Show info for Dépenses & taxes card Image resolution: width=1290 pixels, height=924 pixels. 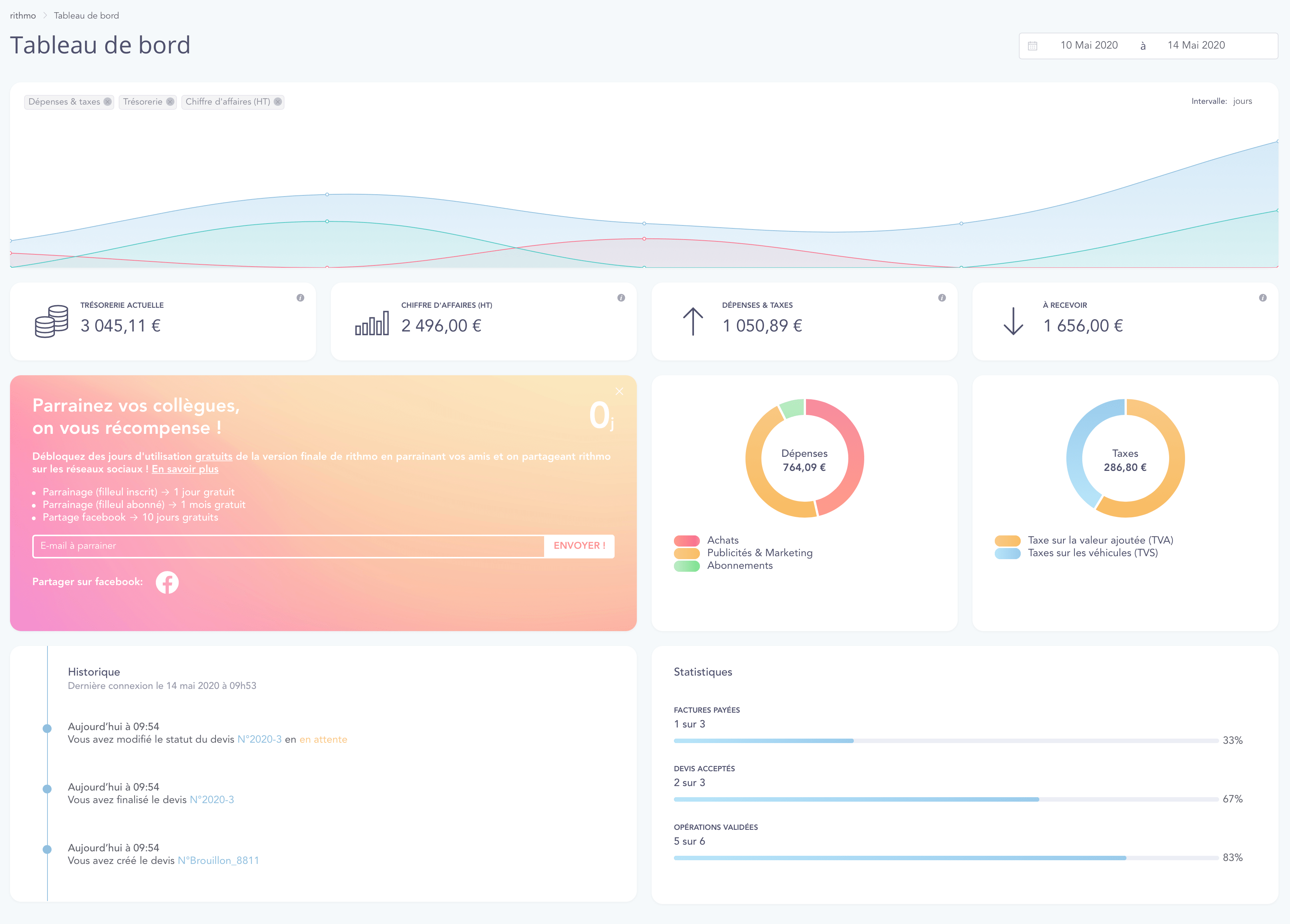click(x=942, y=297)
